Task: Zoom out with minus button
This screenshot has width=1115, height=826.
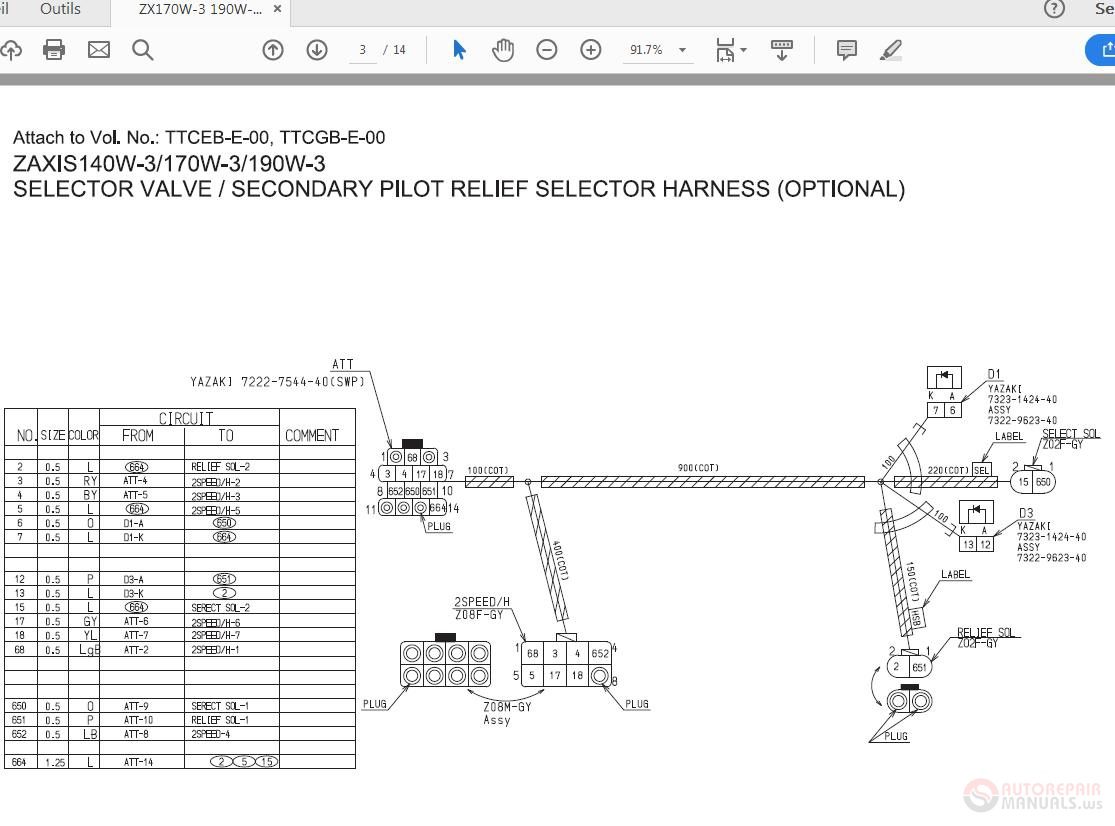Action: (x=547, y=50)
